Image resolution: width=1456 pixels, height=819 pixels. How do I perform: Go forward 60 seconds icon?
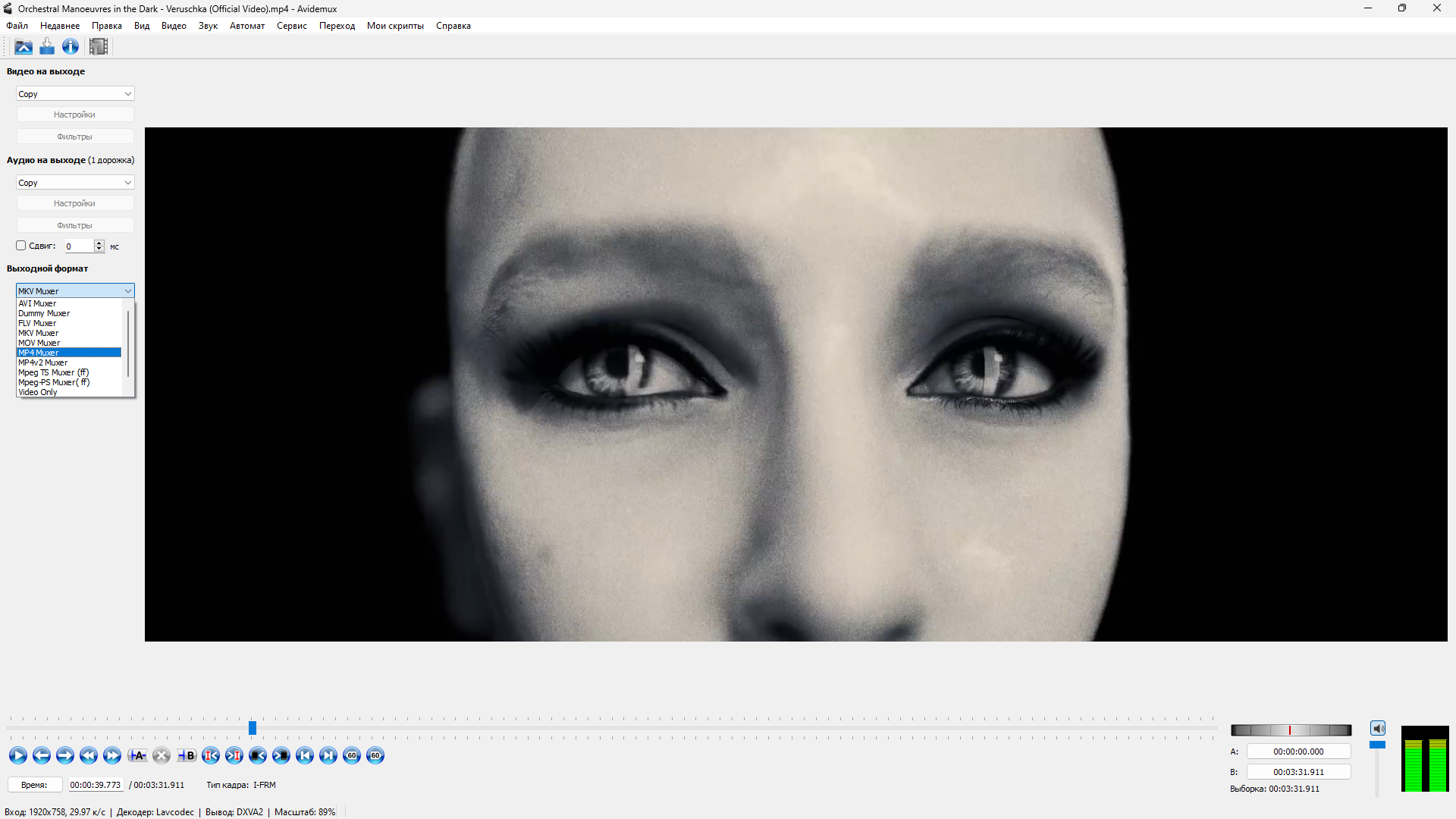pyautogui.click(x=375, y=755)
